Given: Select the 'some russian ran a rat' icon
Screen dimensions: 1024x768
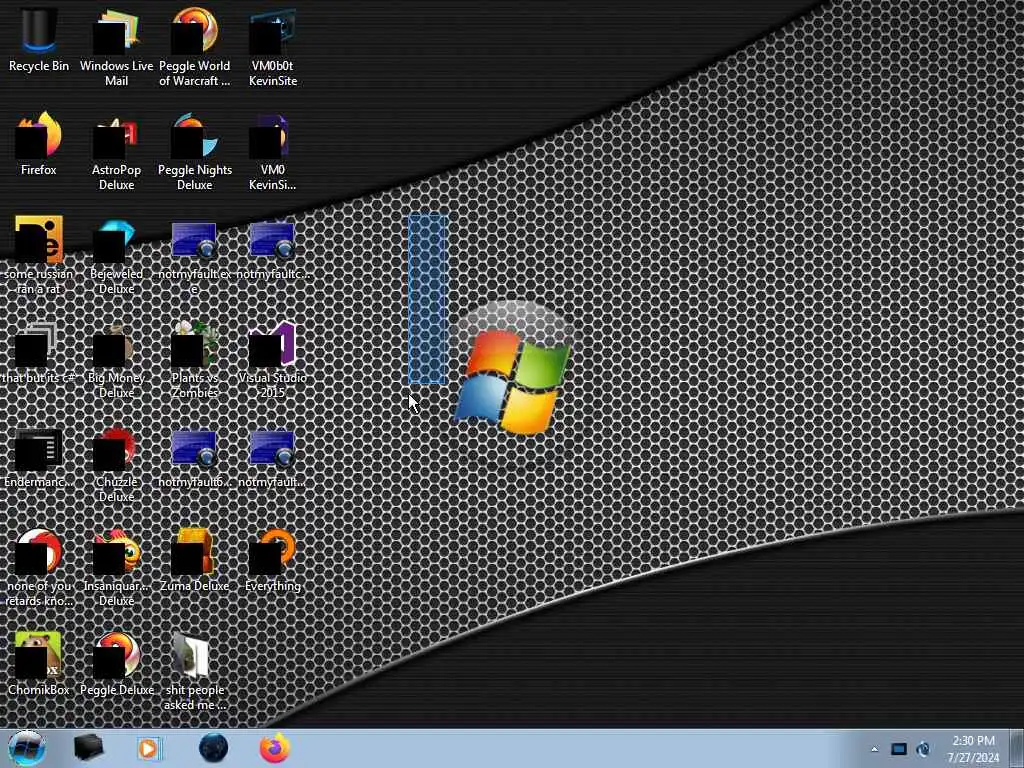Looking at the screenshot, I should coord(39,255).
